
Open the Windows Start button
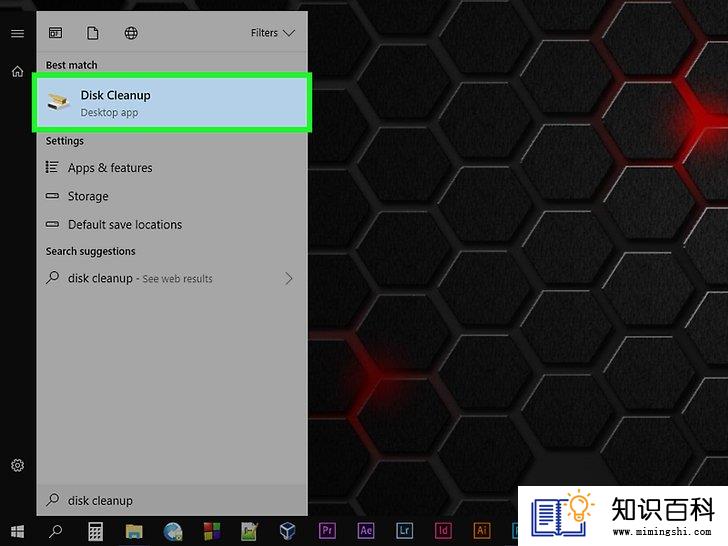[18, 531]
